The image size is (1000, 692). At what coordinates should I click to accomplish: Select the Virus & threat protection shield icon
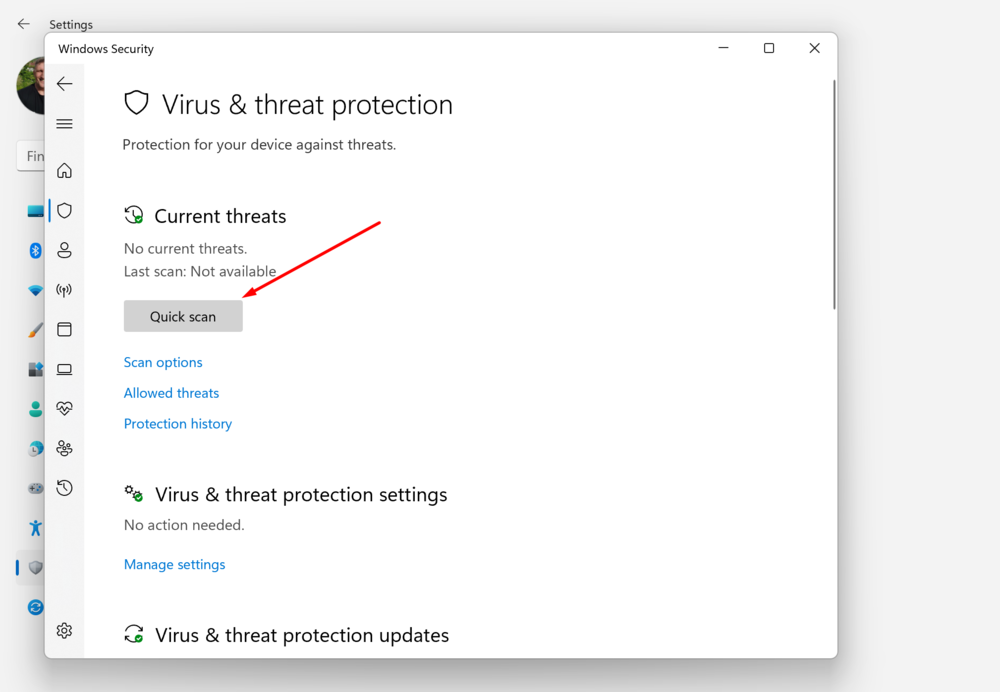(x=65, y=211)
